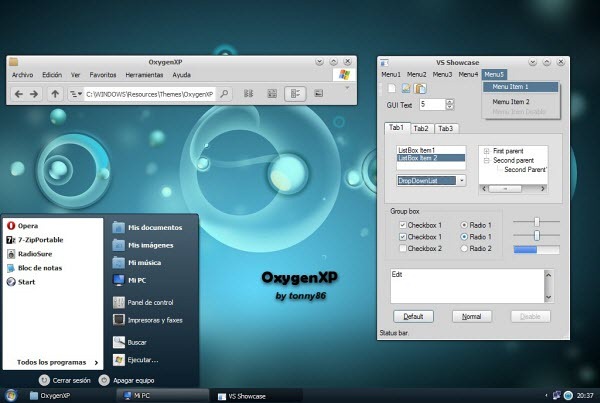Select the second Radio 1 option
Image resolution: width=600 pixels, height=403 pixels.
[x=464, y=237]
